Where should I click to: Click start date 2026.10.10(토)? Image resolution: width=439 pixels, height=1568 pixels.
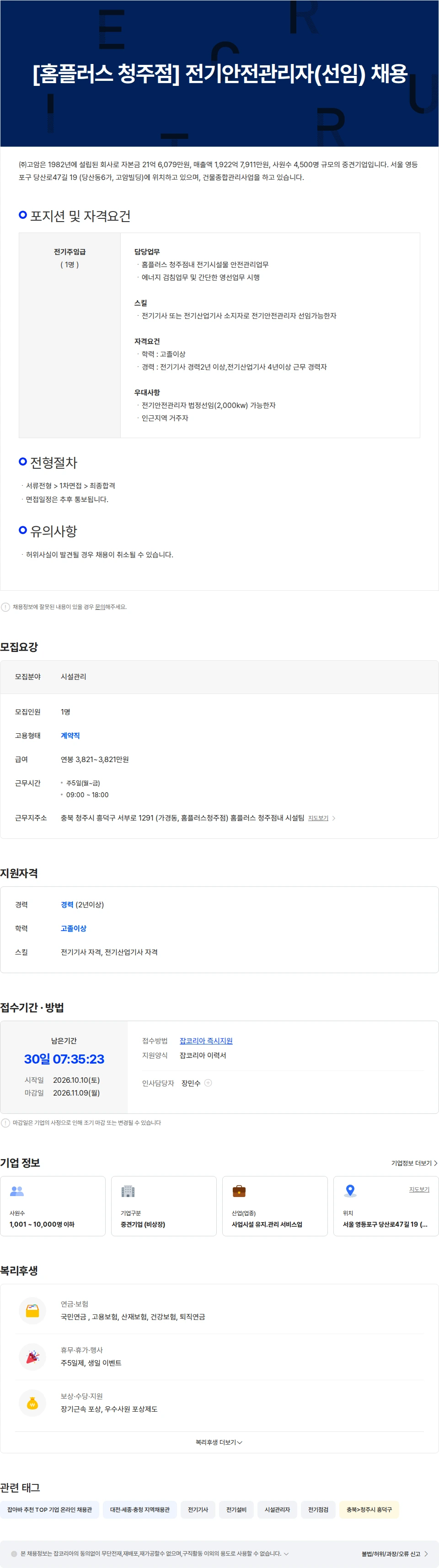76,1080
